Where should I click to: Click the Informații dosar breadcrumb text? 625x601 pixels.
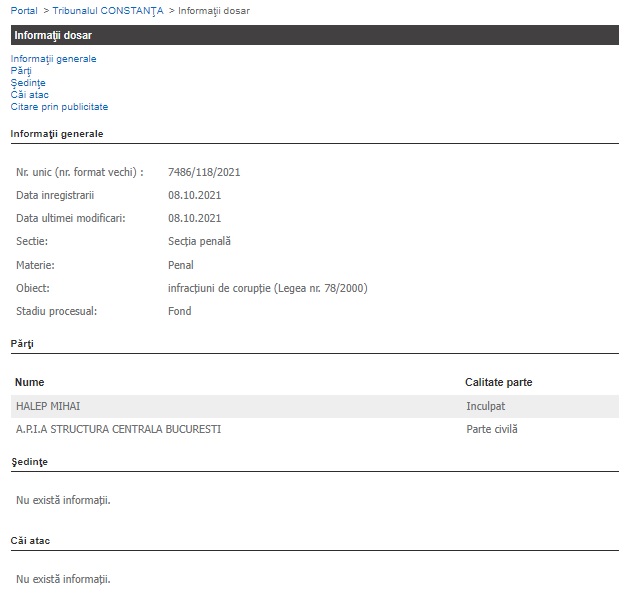(x=214, y=11)
